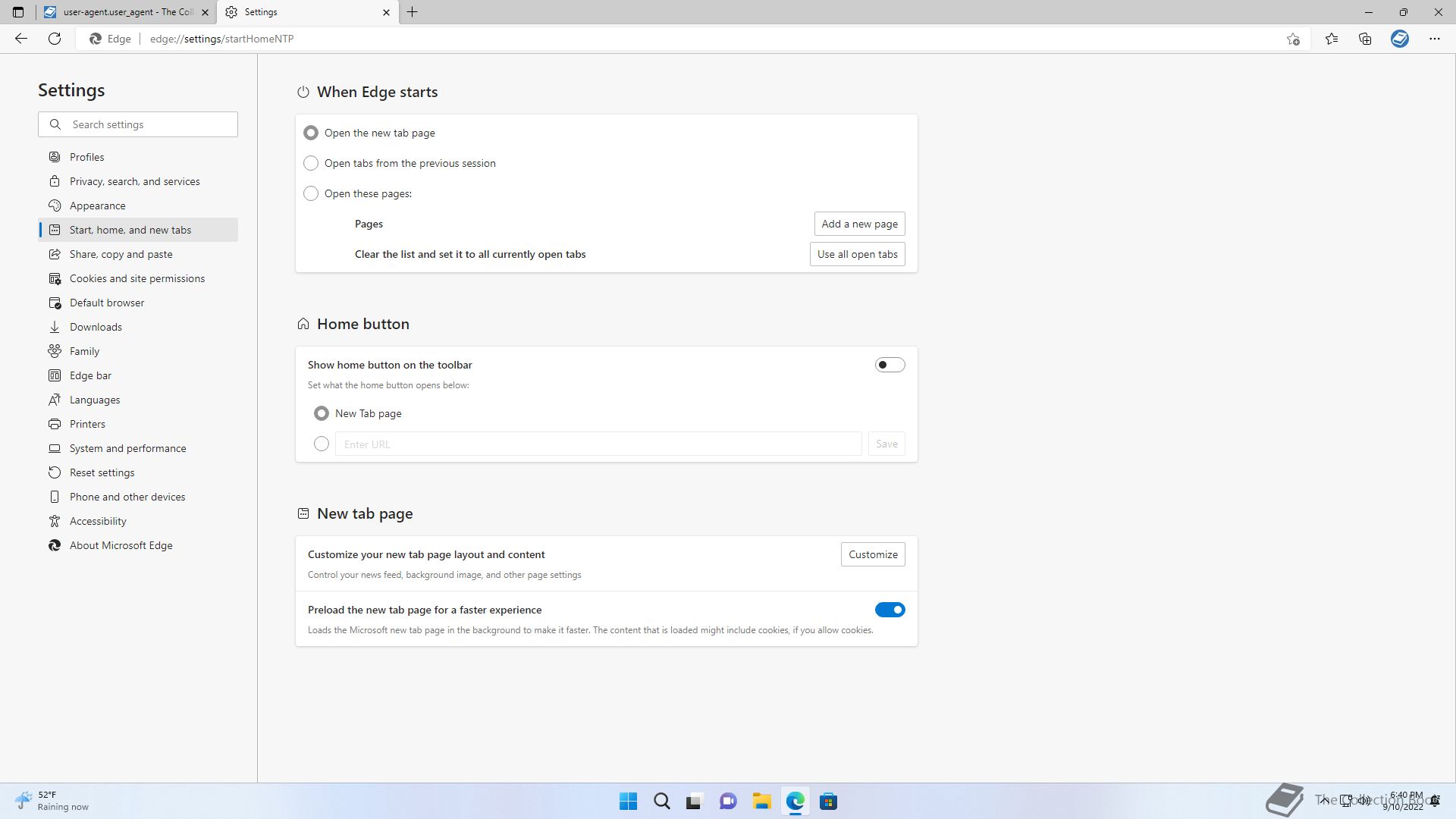
Task: Select Start, home, and new tabs
Action: tap(138, 230)
